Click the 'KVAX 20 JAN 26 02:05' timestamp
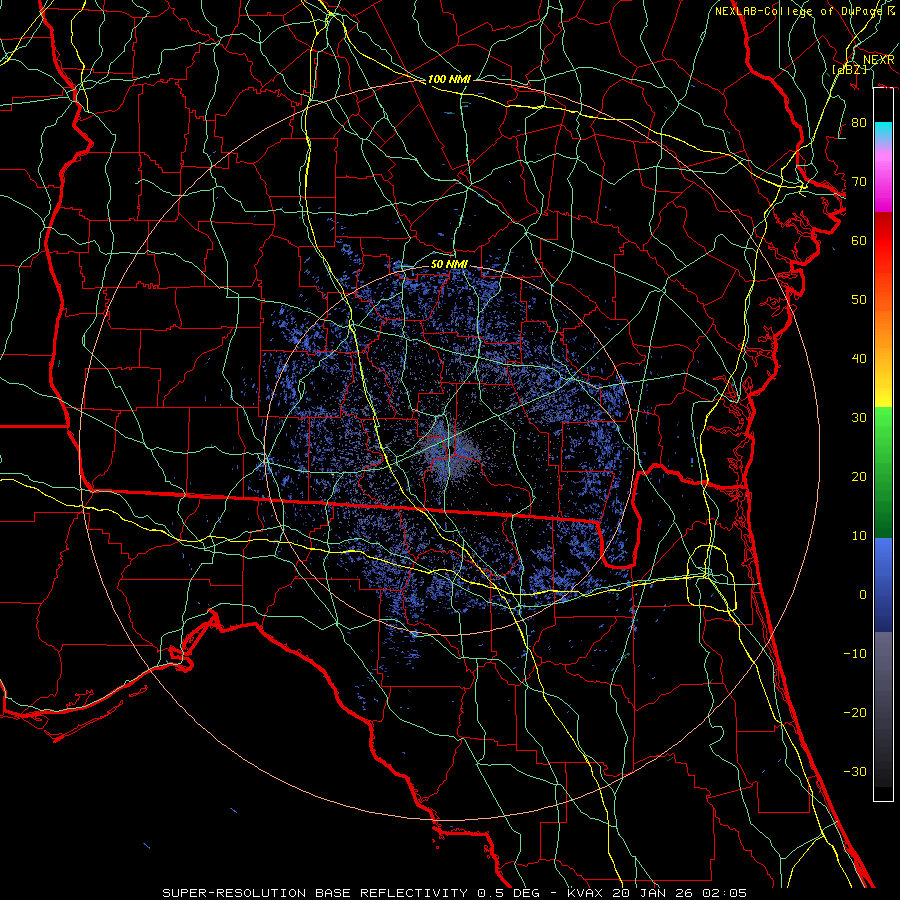This screenshot has height=900, width=900. click(657, 893)
